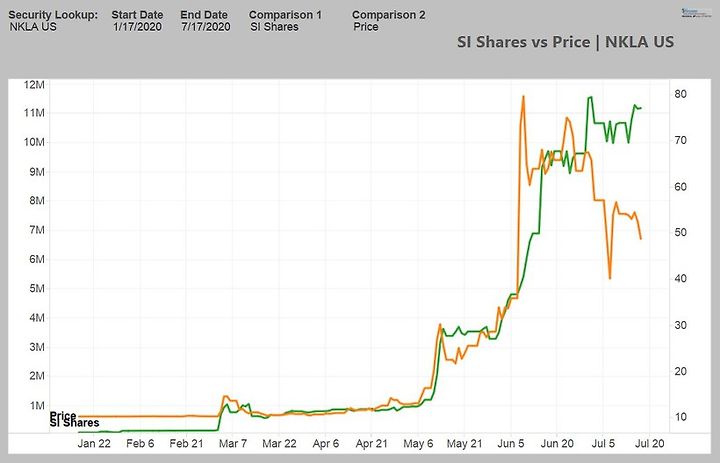Open the Comparison 1 SI Shares selector
The height and width of the screenshot is (463, 720).
274,27
